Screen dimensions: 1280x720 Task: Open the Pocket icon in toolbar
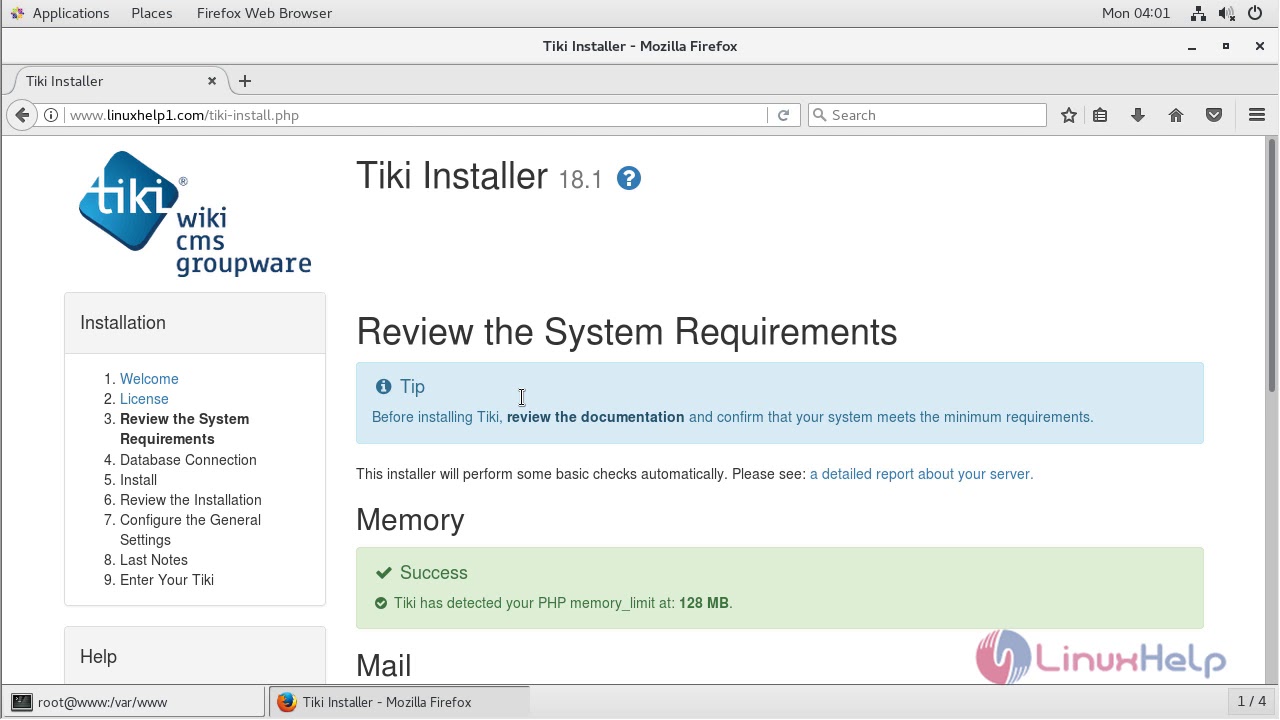click(1214, 115)
